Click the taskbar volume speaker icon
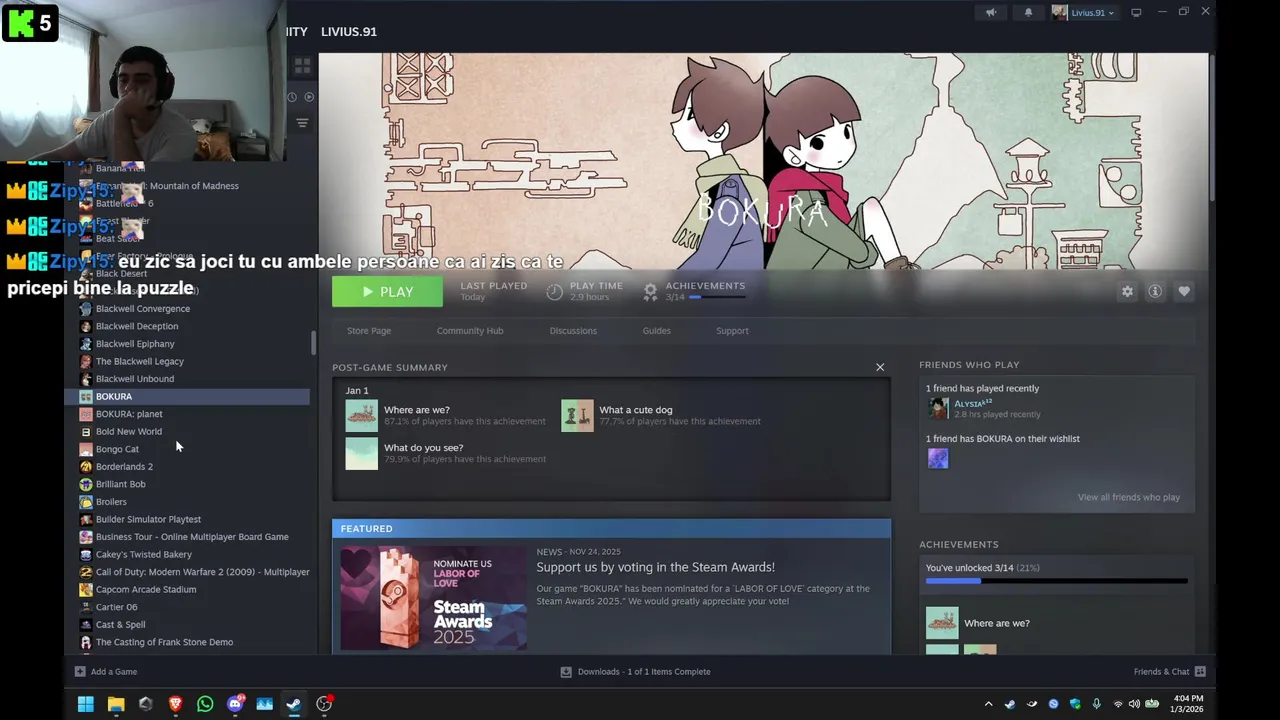 [x=1135, y=704]
